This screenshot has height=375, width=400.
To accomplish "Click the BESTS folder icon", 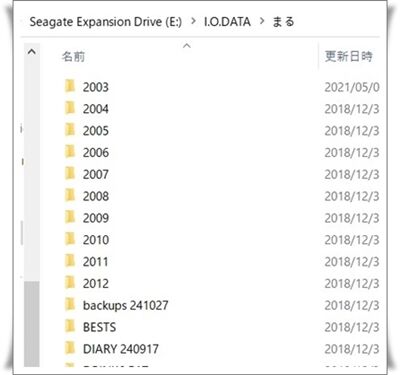I will point(70,326).
